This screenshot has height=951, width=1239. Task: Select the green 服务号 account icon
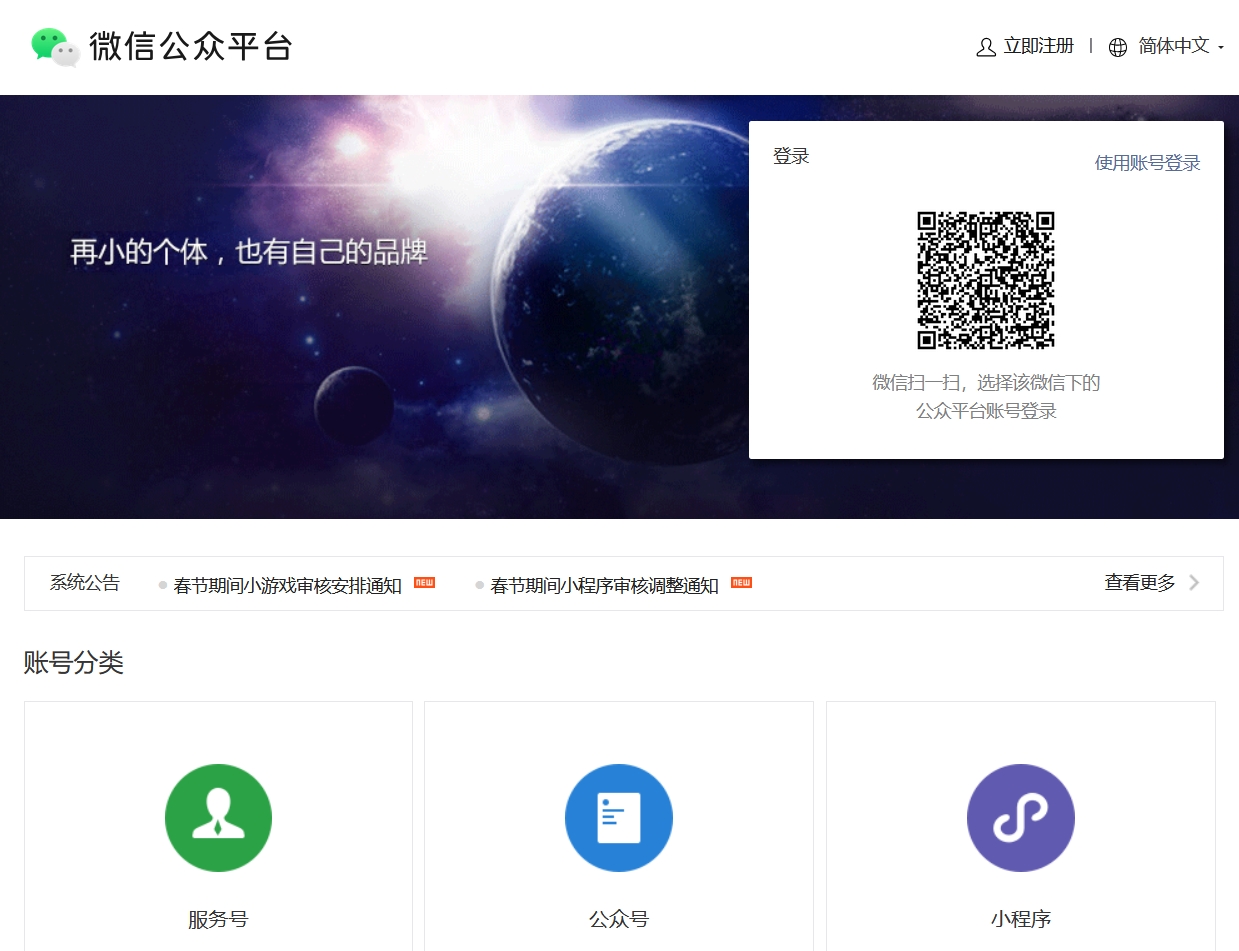[x=218, y=817]
